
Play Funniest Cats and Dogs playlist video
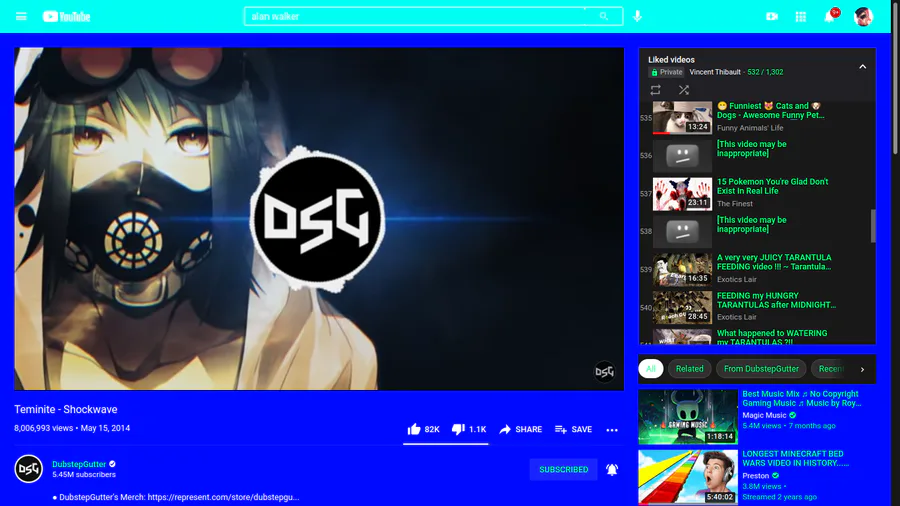pos(770,111)
